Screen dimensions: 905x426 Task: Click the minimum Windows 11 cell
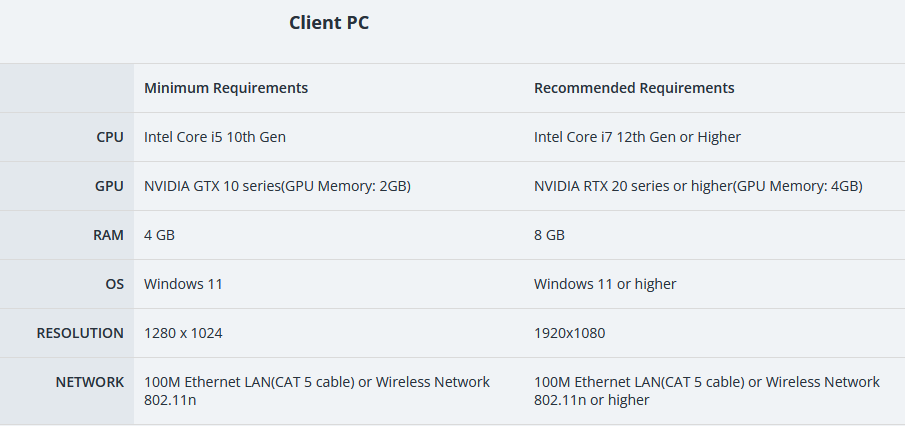[183, 284]
